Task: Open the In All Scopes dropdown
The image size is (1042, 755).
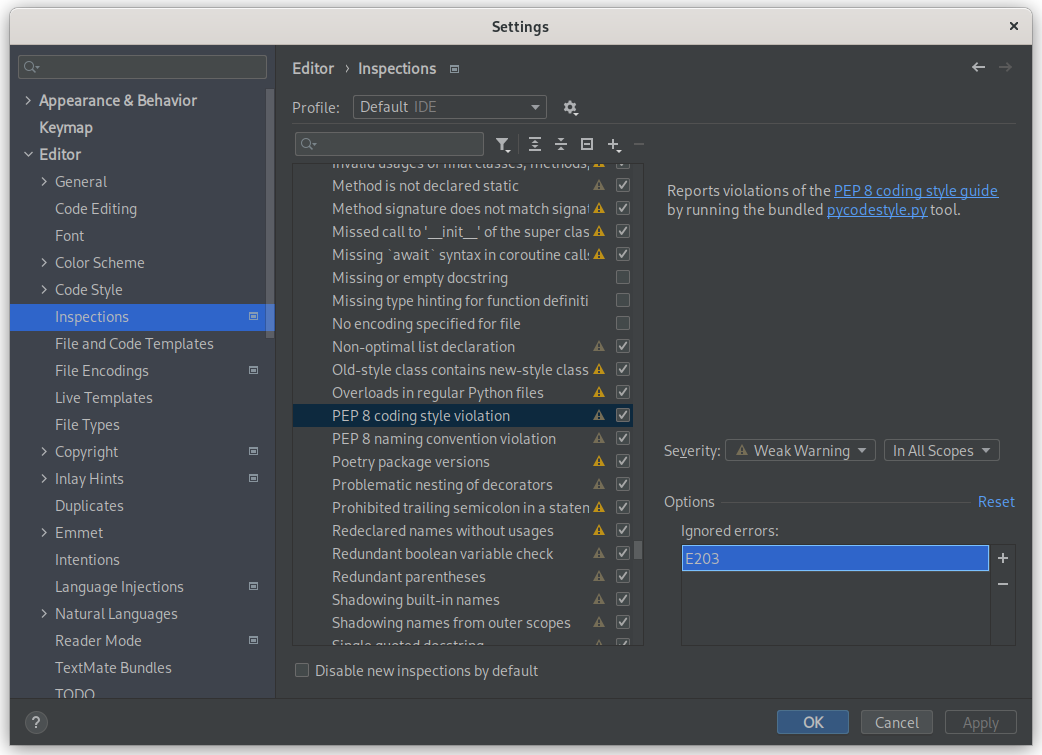Action: coord(942,451)
